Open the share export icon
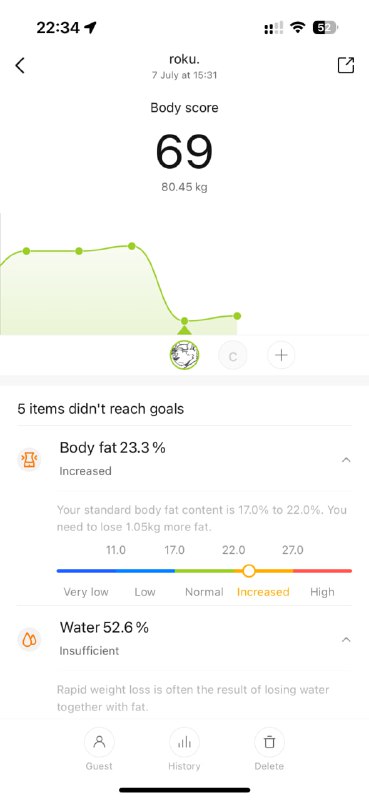This screenshot has height=800, width=369. pos(346,65)
